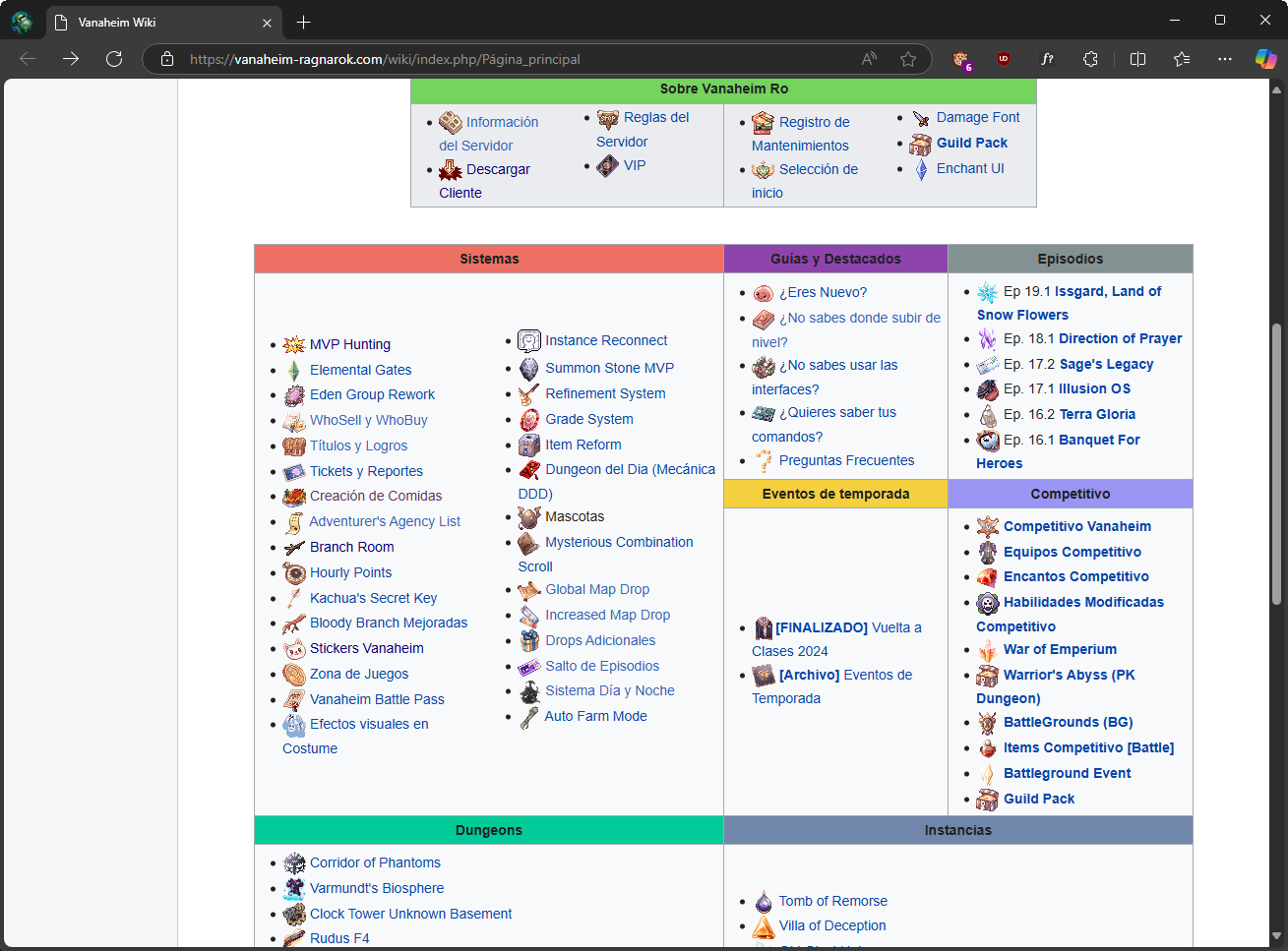
Task: Open the Copilot sidebar icon
Action: [x=1265, y=59]
